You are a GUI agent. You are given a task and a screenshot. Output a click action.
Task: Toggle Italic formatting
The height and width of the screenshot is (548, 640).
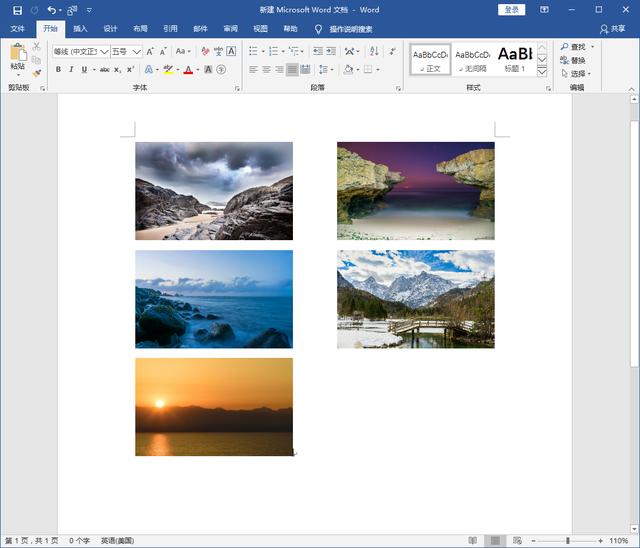click(71, 70)
